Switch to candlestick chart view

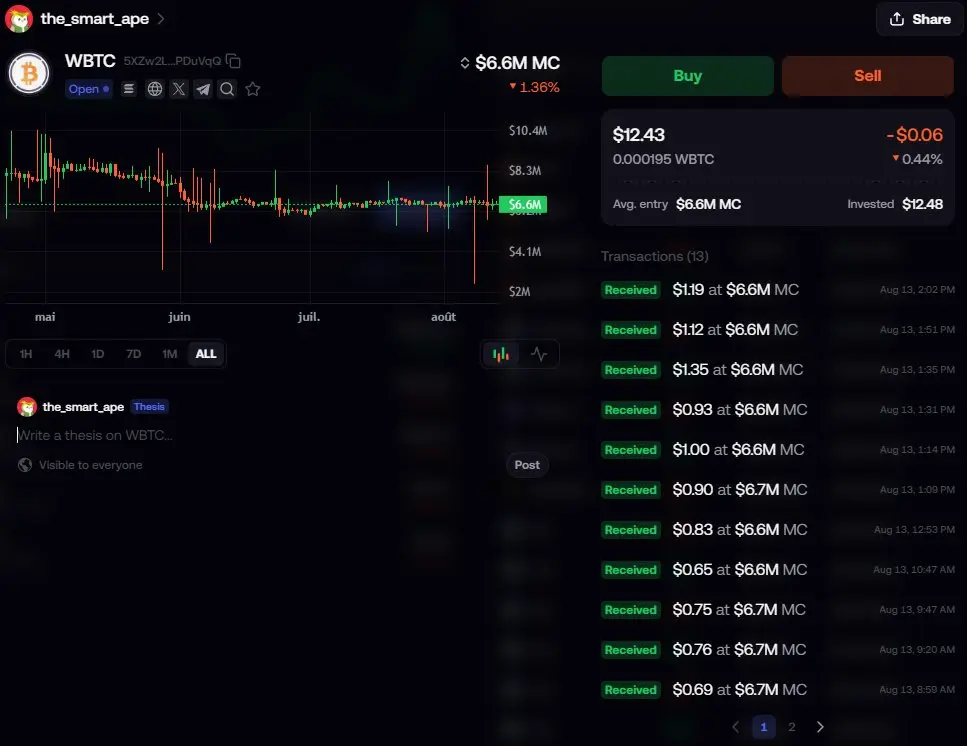(501, 354)
